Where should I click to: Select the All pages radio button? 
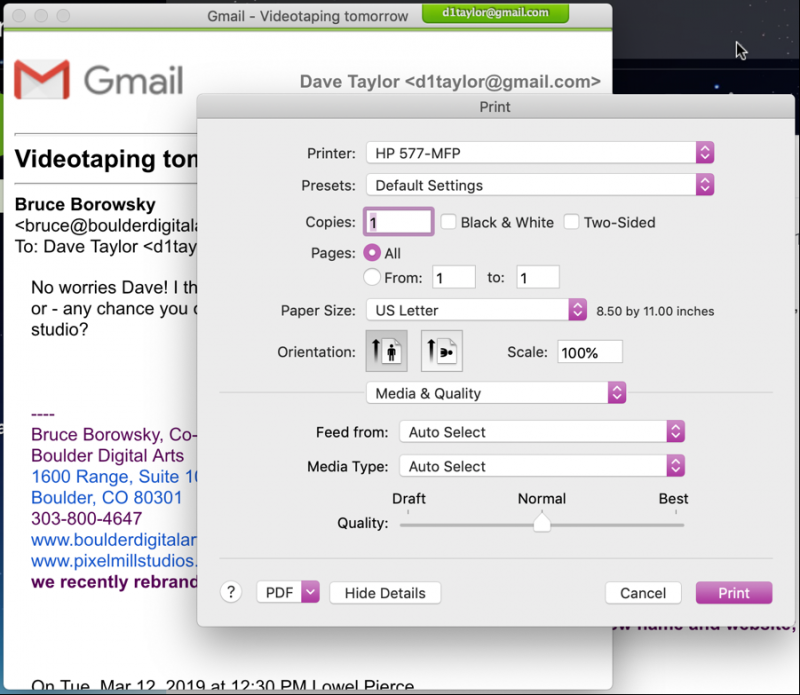[369, 253]
